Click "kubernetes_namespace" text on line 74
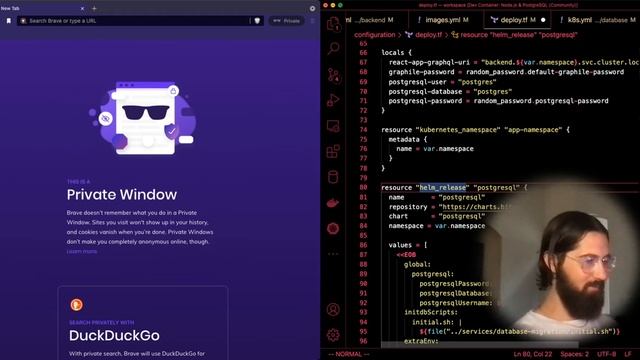This screenshot has width=640, height=360. click(x=458, y=130)
